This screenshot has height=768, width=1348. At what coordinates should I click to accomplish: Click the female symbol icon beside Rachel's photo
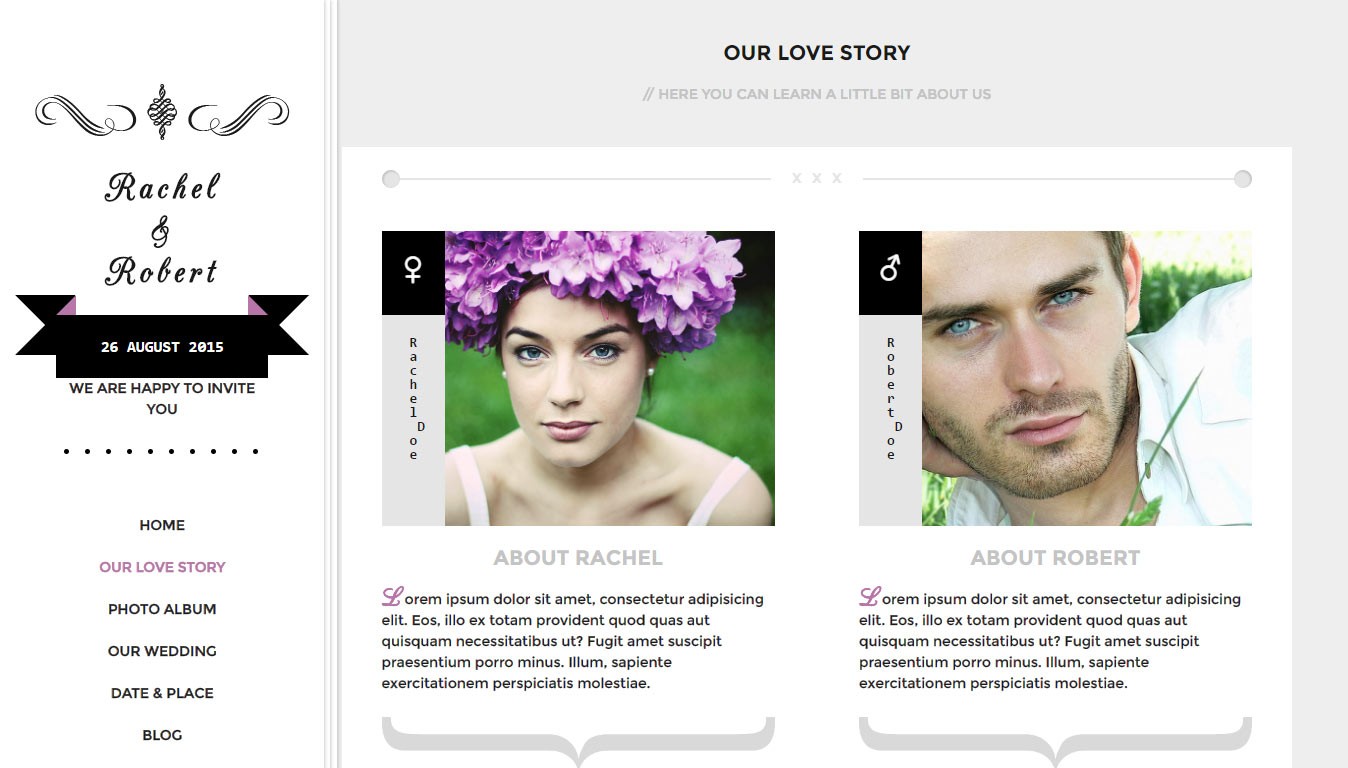pos(413,269)
